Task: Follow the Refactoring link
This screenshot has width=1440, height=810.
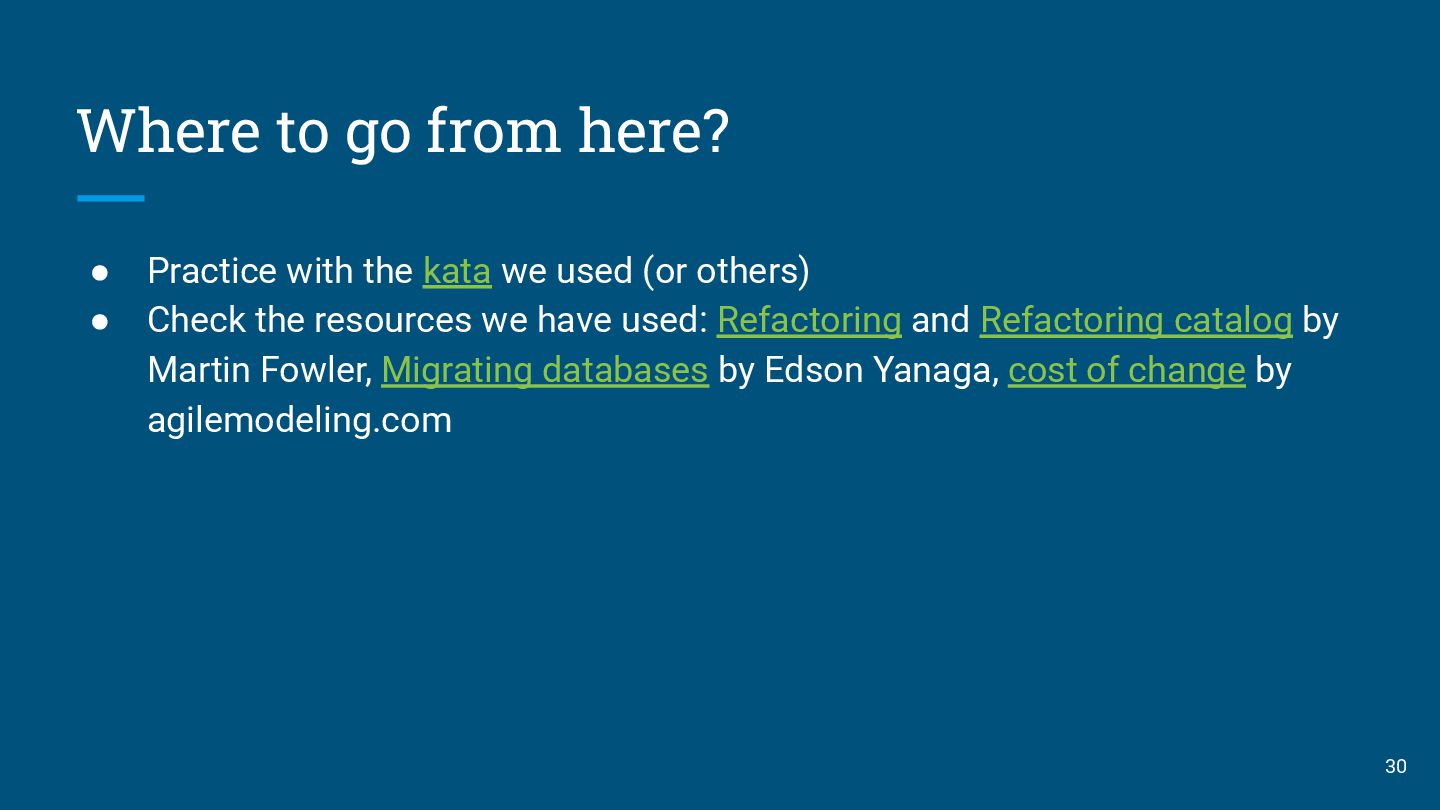Action: pos(809,320)
